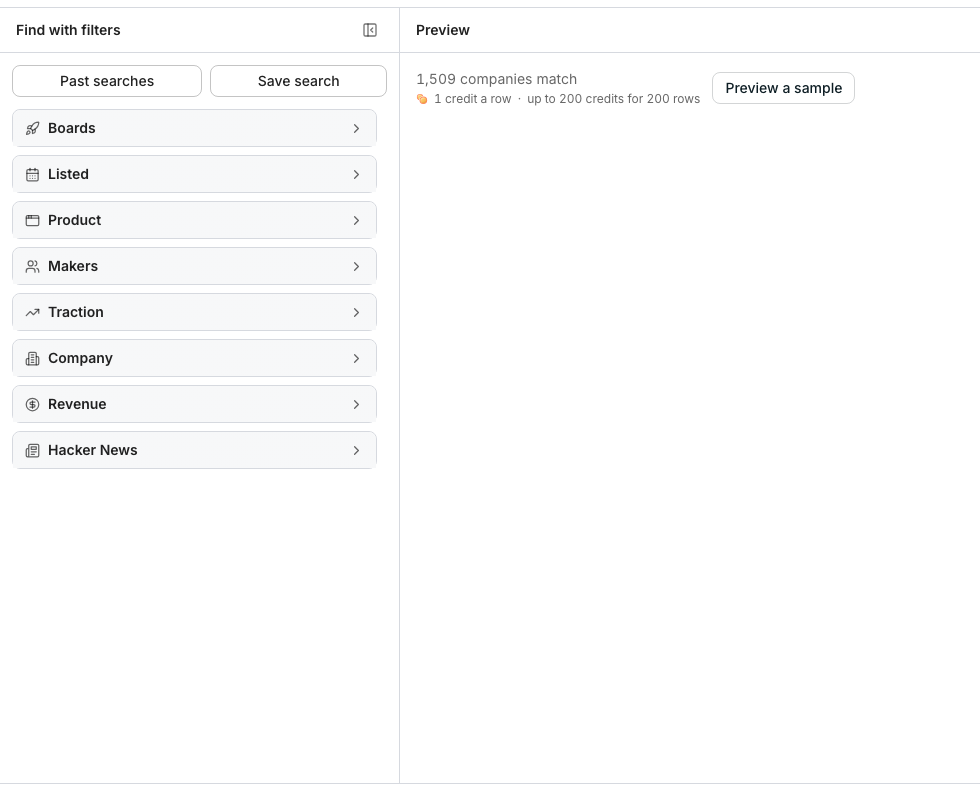Click the Boards filter label
This screenshot has width=980, height=790.
[x=72, y=128]
